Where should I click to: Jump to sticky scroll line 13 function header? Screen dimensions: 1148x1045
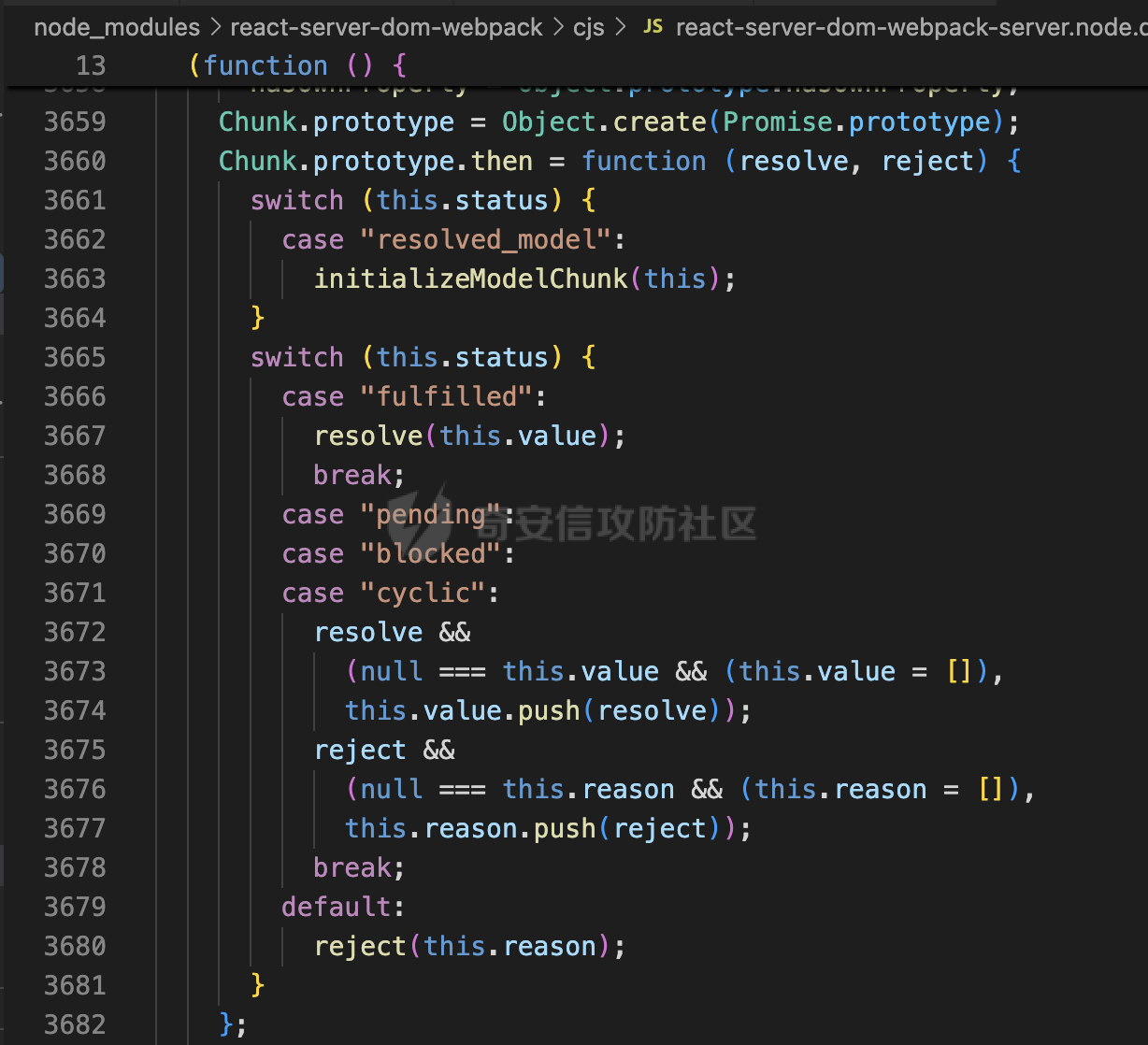[297, 65]
